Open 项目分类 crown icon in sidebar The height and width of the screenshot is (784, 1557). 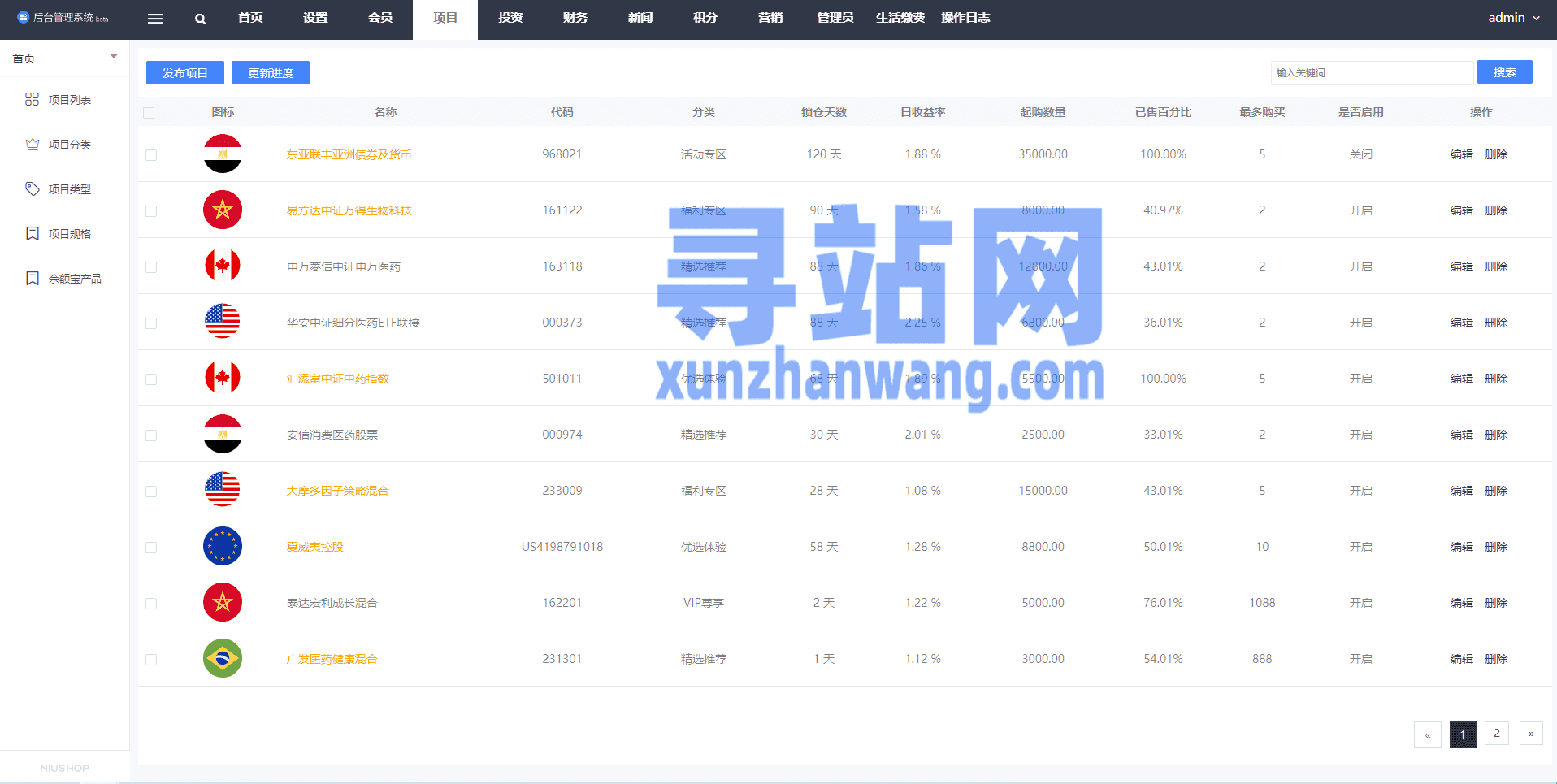pos(33,144)
